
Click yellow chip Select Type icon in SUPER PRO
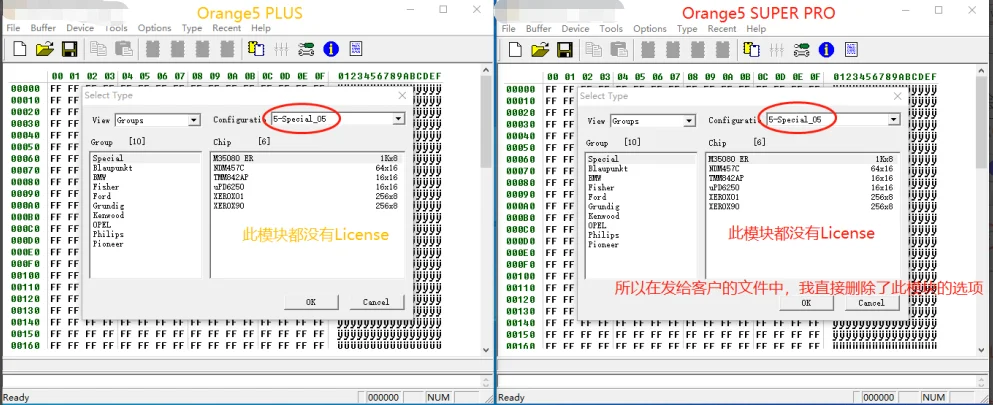751,49
